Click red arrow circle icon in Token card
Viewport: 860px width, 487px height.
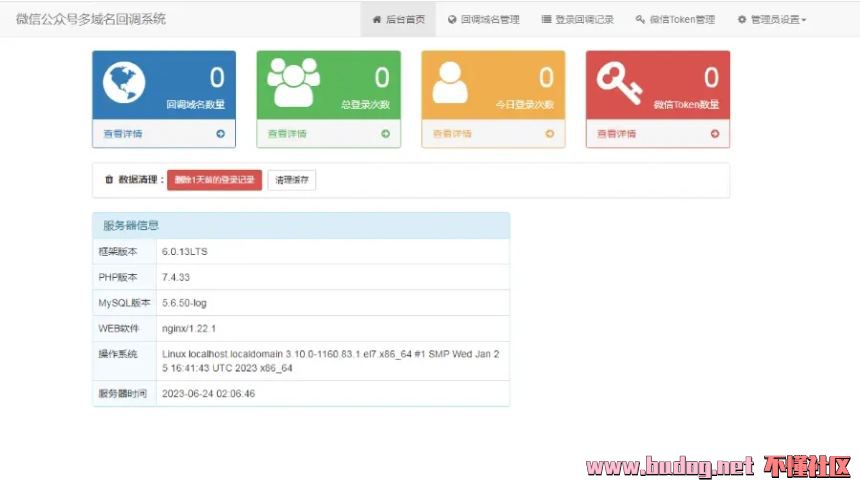pos(715,133)
